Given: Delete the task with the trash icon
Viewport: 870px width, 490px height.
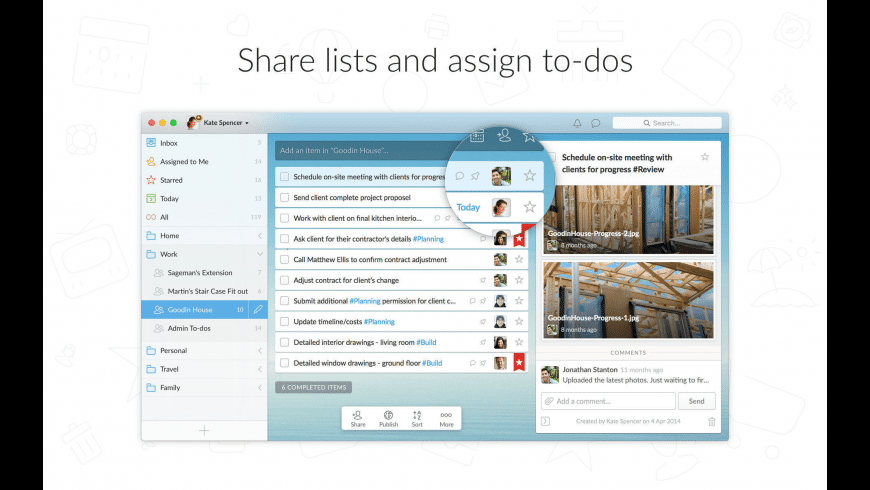Looking at the screenshot, I should (711, 422).
